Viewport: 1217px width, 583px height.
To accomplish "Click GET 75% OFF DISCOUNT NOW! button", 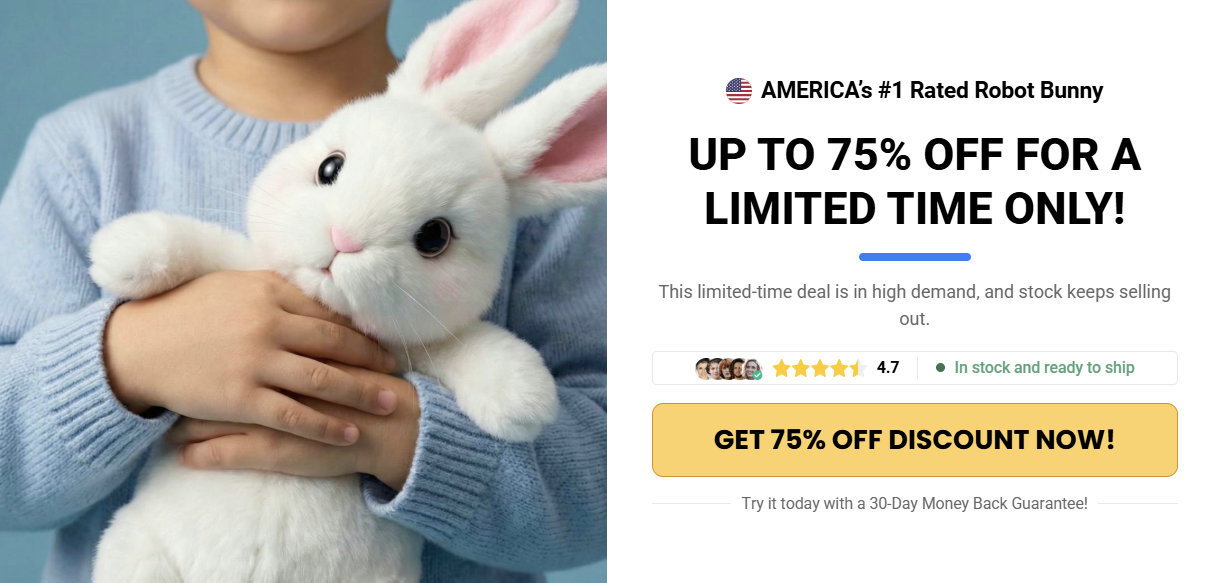I will [914, 440].
